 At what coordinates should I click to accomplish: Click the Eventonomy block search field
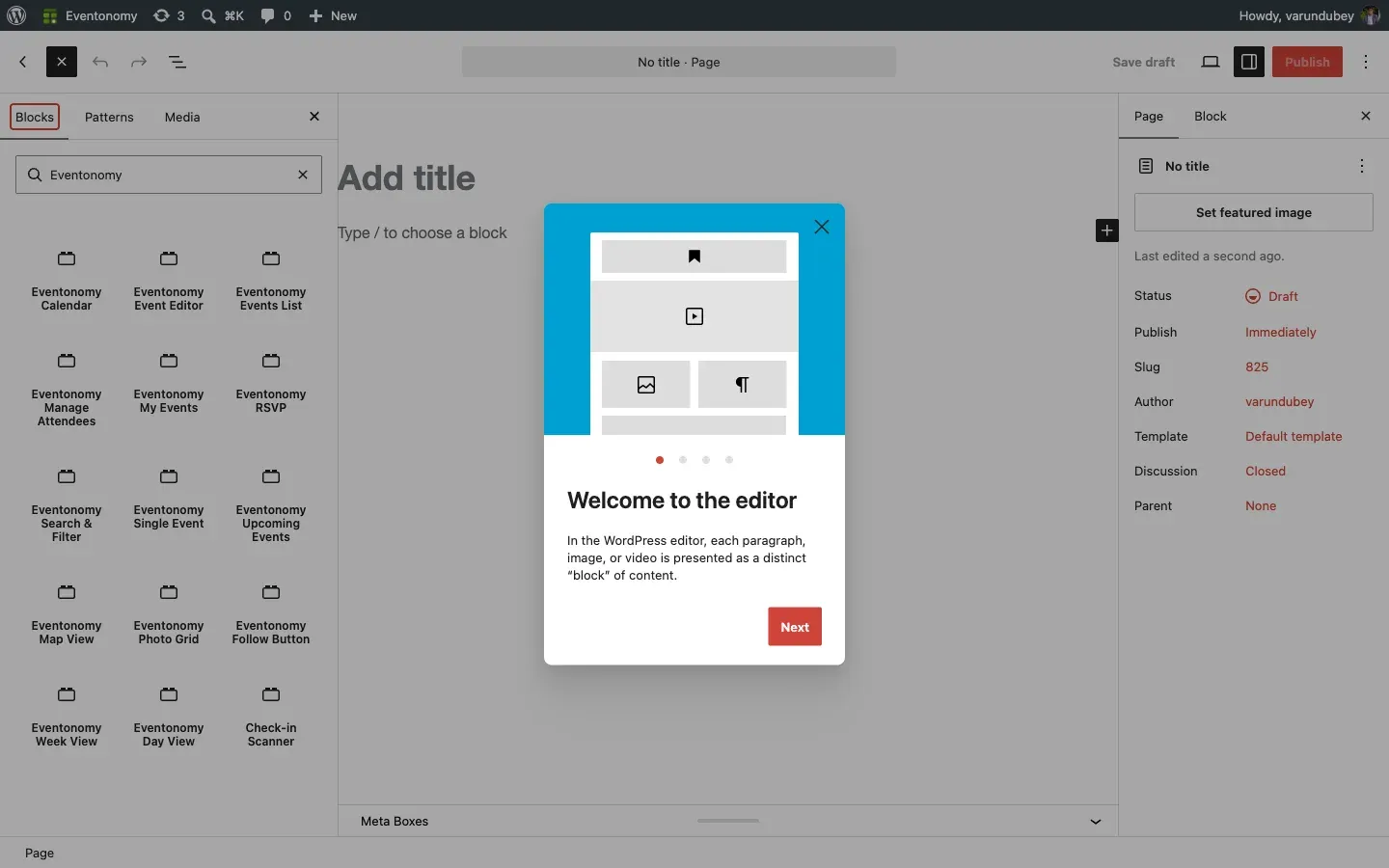click(169, 175)
